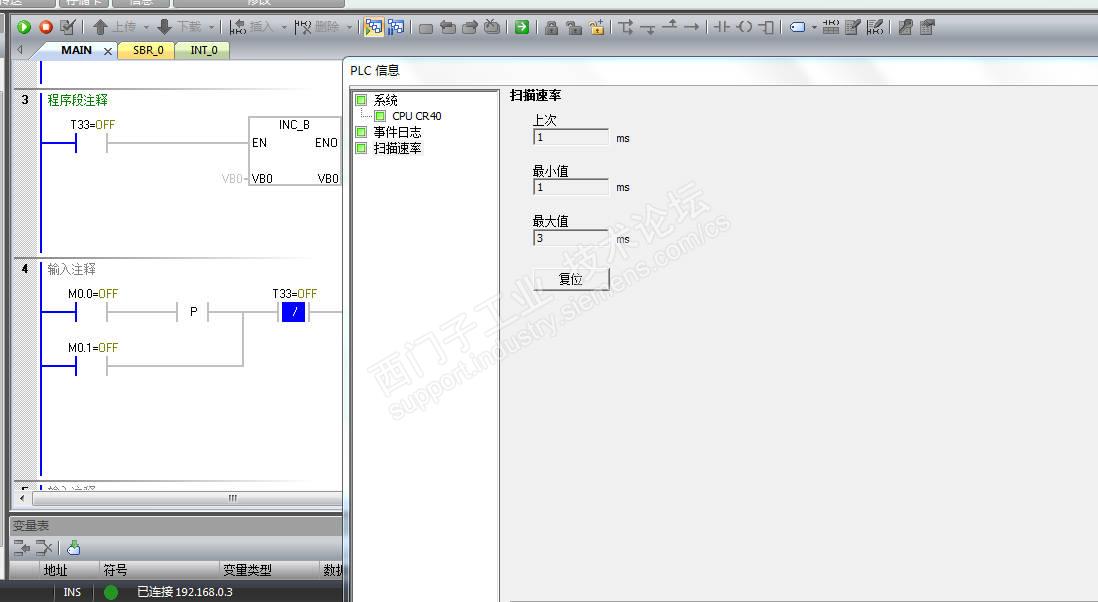Switch to the INT_0 tab

pos(204,51)
